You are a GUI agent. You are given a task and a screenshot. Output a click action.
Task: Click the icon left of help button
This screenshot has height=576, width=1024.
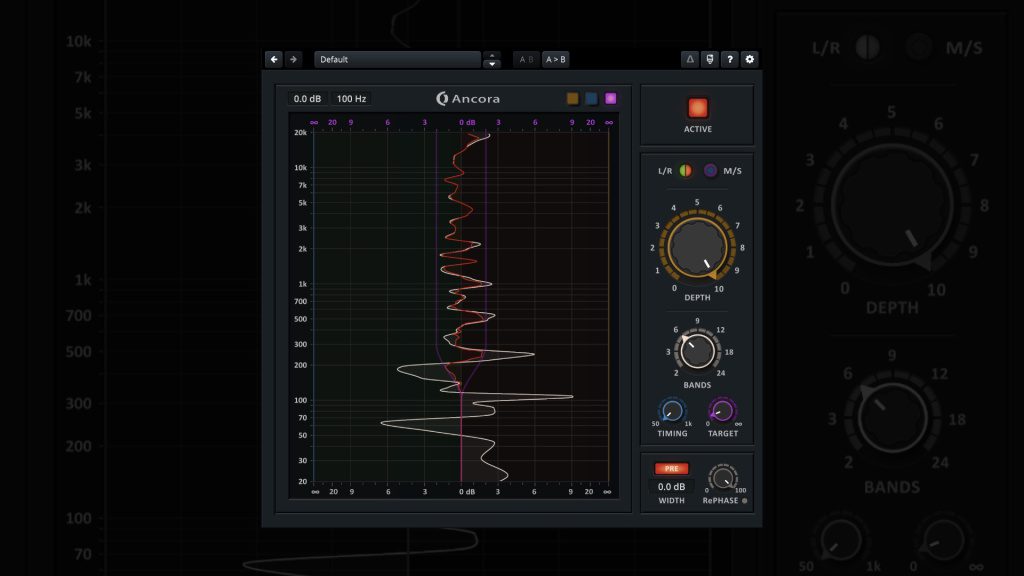[x=710, y=59]
